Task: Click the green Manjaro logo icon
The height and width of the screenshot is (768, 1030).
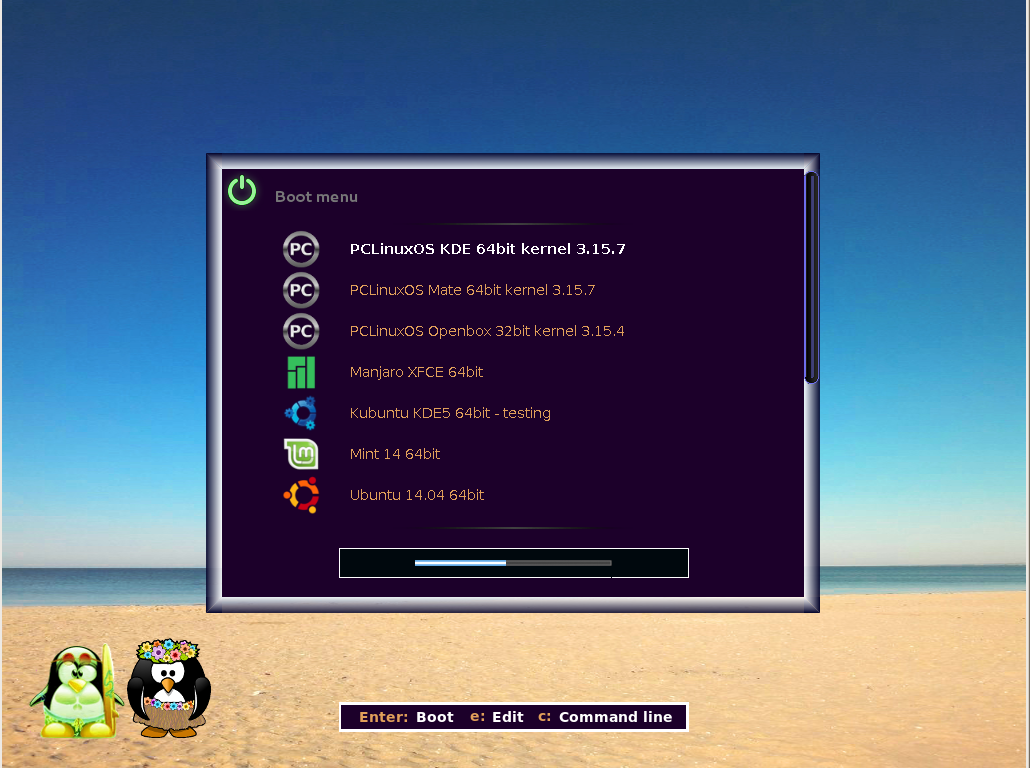Action: pos(301,373)
